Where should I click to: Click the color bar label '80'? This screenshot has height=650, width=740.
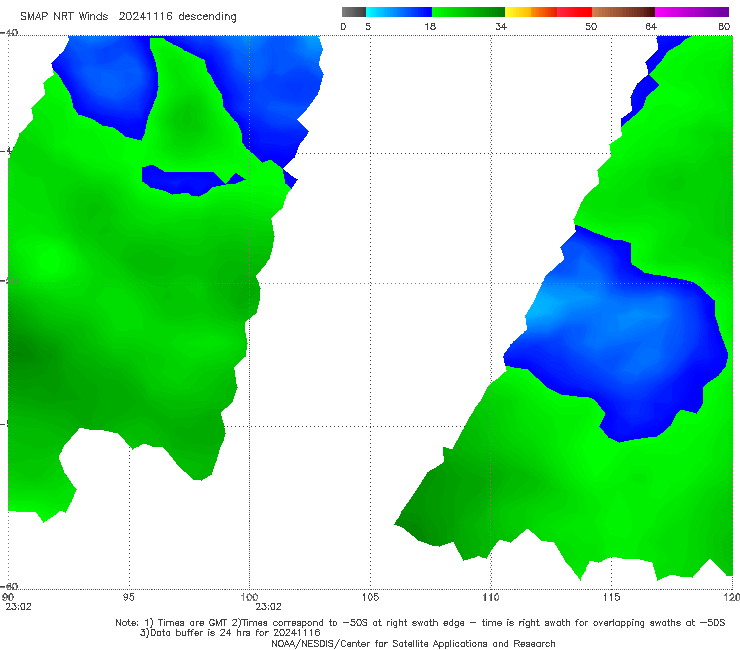724,27
